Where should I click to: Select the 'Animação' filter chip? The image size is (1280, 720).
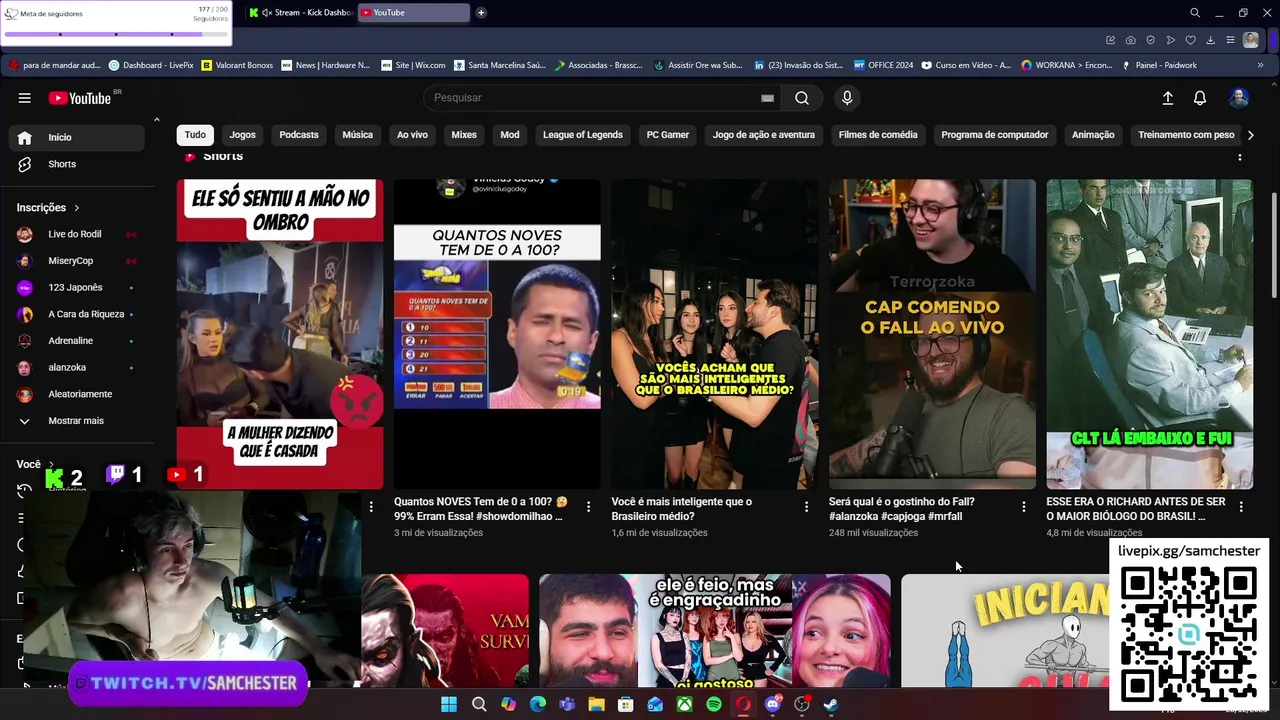[x=1093, y=135]
